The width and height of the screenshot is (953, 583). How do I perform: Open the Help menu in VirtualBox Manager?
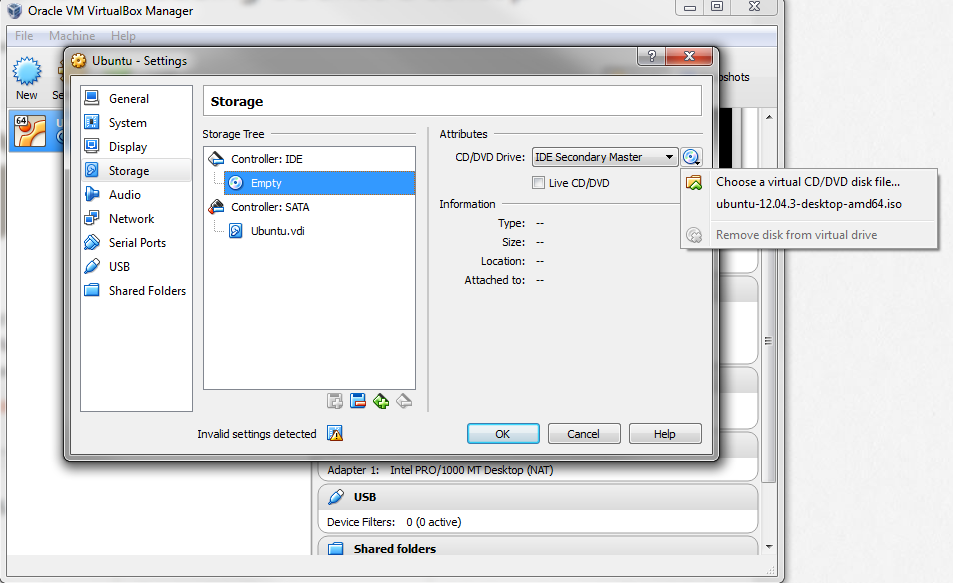point(123,36)
